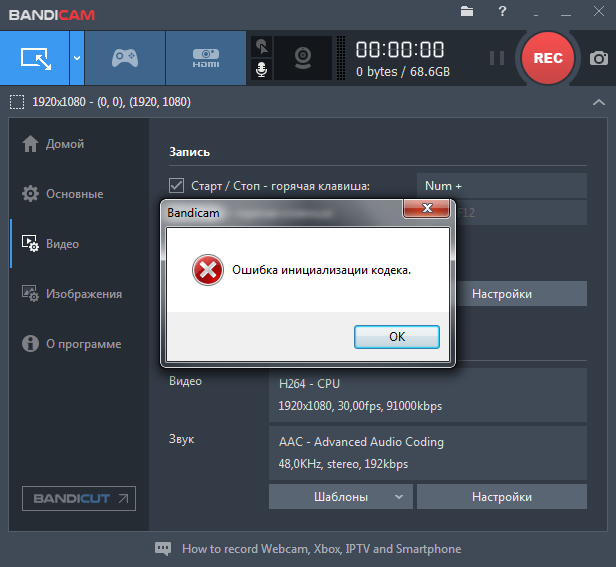Click the home icon in the sidebar

point(30,144)
